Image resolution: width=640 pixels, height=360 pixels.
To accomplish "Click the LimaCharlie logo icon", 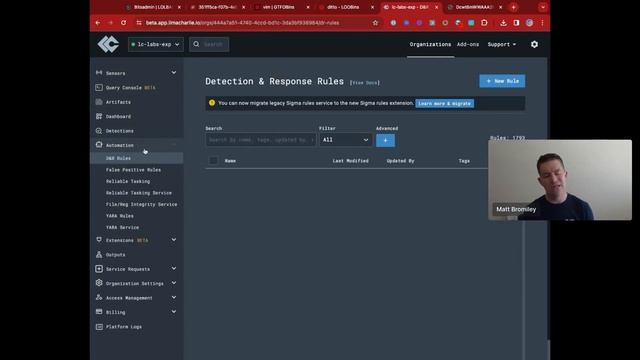I will click(108, 44).
